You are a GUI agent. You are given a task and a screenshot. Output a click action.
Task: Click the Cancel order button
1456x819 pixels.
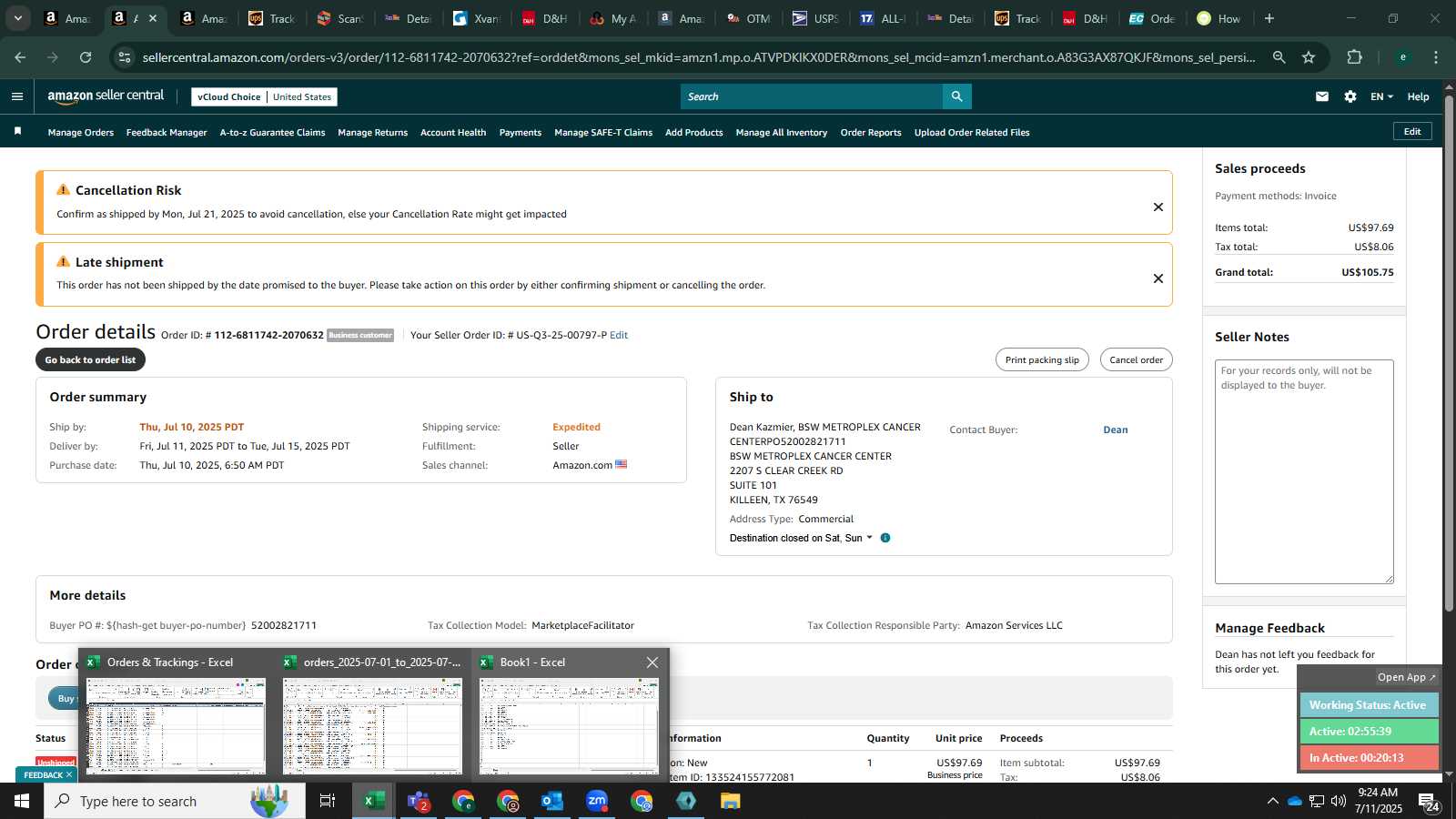click(x=1136, y=359)
